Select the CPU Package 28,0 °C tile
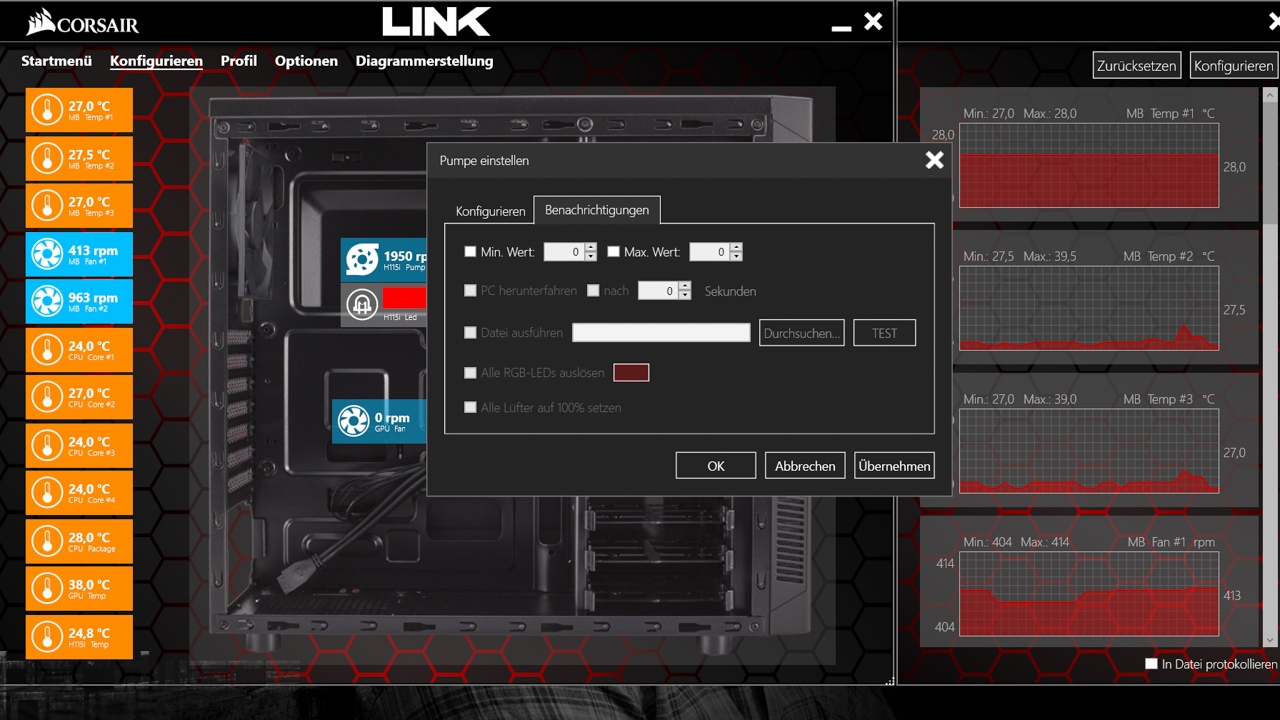The height and width of the screenshot is (720, 1280). coord(79,542)
